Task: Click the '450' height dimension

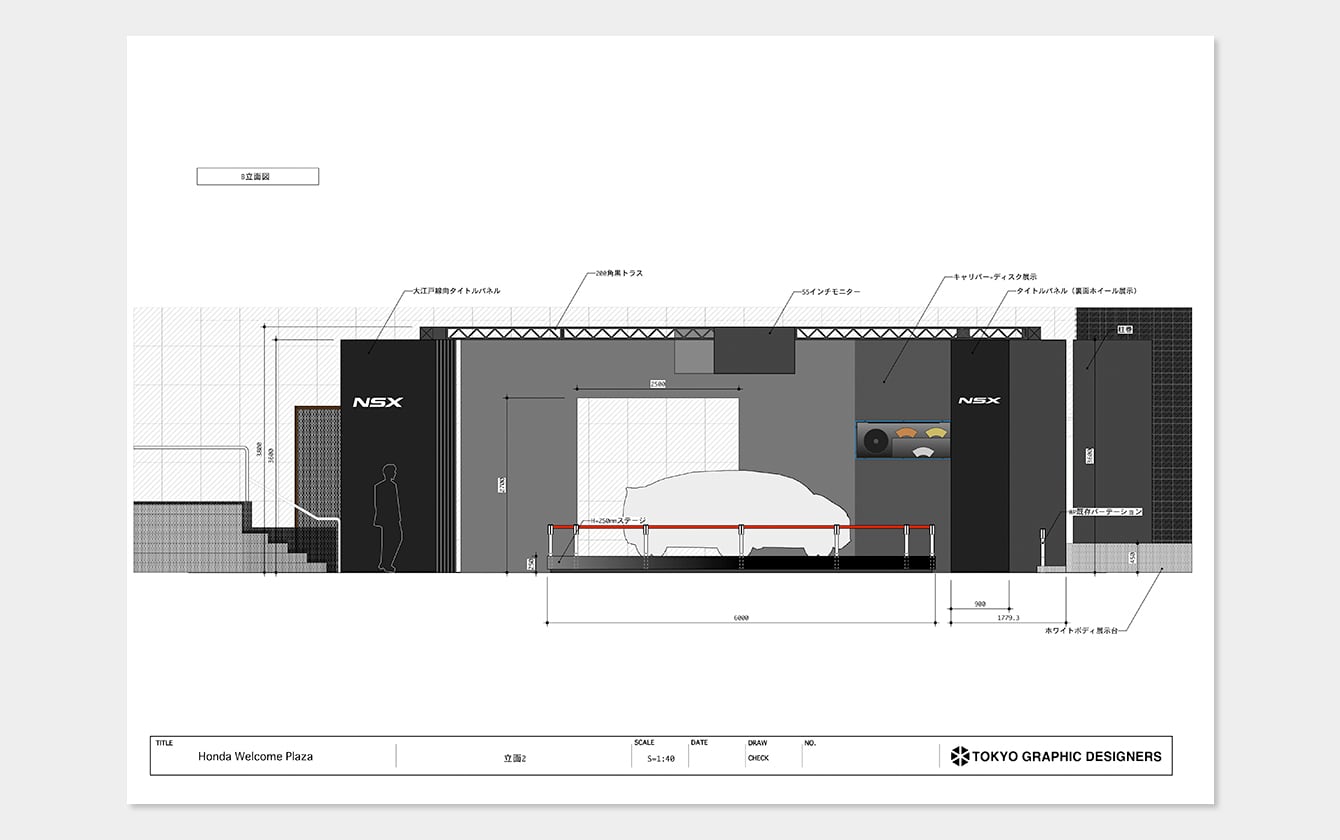Action: 1132,557
